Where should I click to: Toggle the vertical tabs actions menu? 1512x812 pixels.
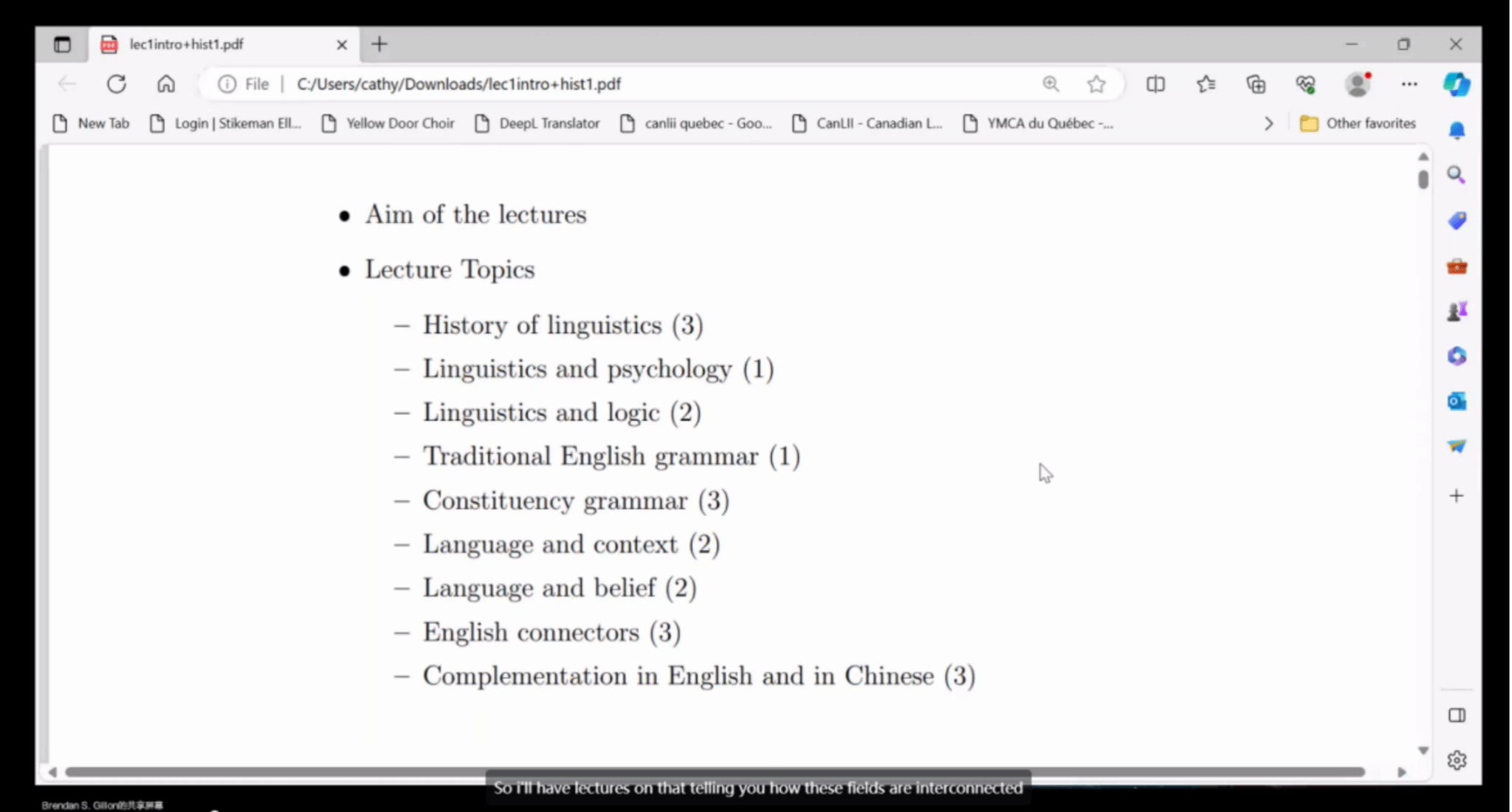[62, 44]
